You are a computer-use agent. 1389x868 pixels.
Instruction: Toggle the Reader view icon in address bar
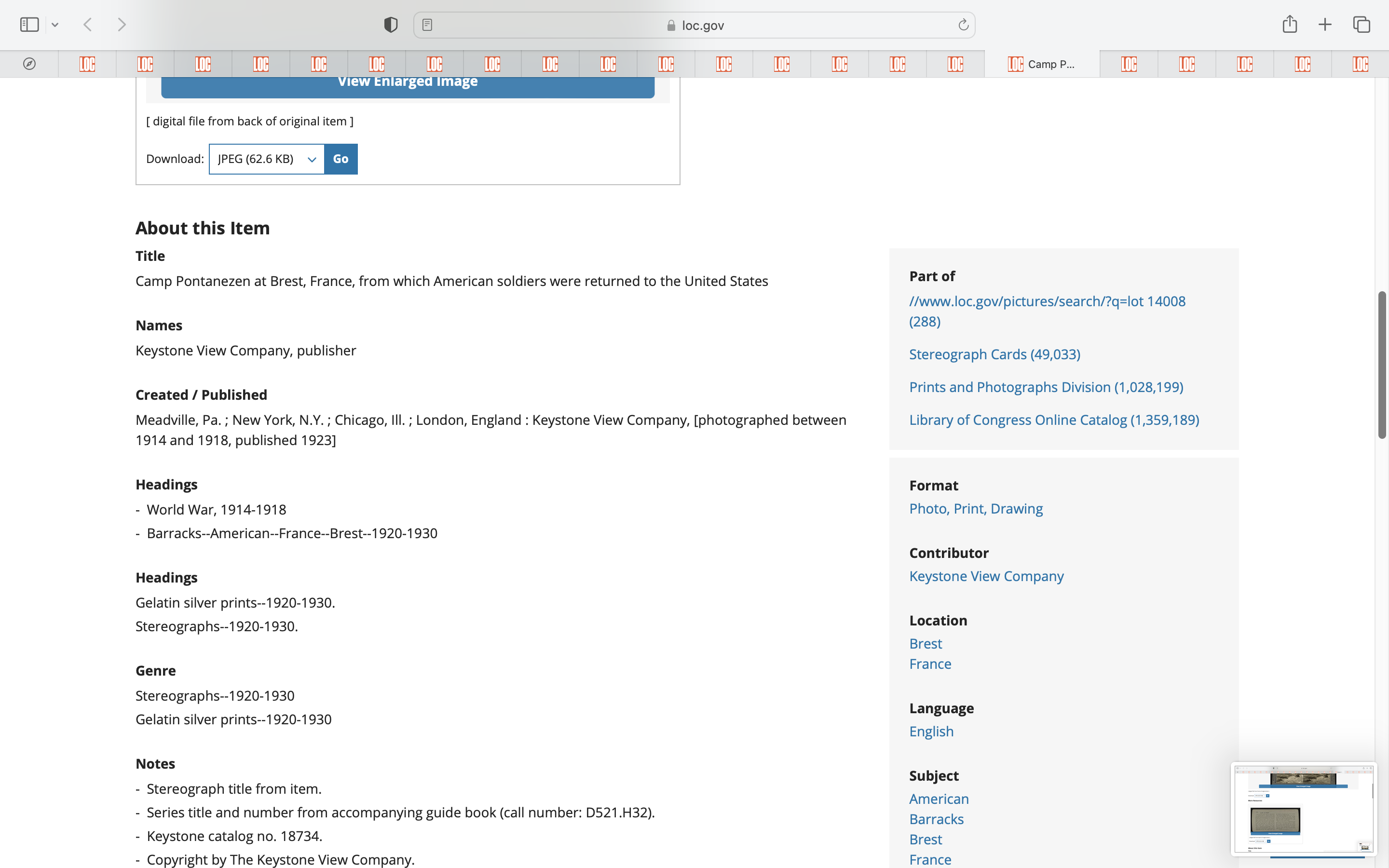click(427, 25)
